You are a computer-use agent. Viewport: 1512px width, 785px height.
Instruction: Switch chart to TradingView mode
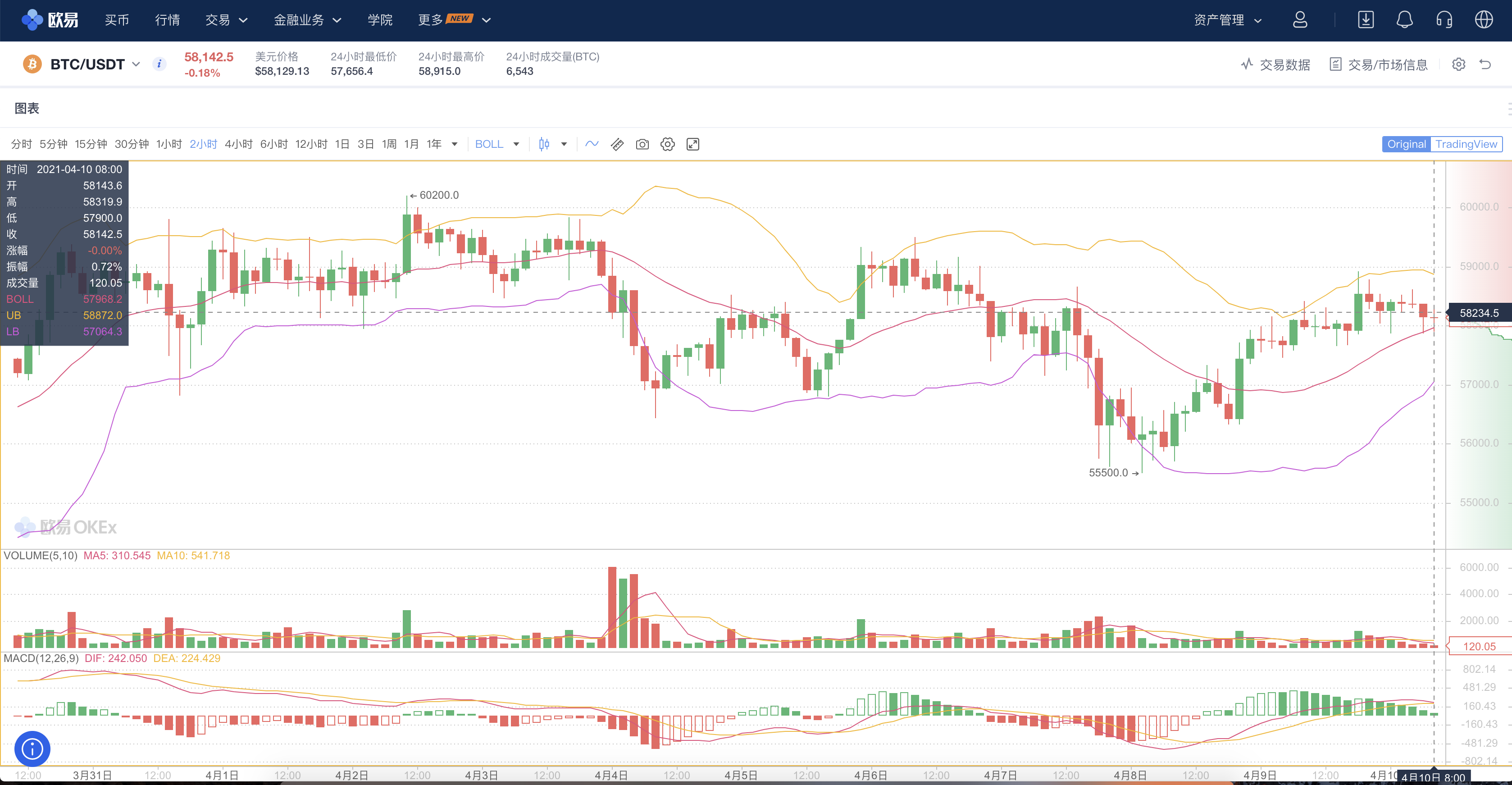pos(1466,145)
